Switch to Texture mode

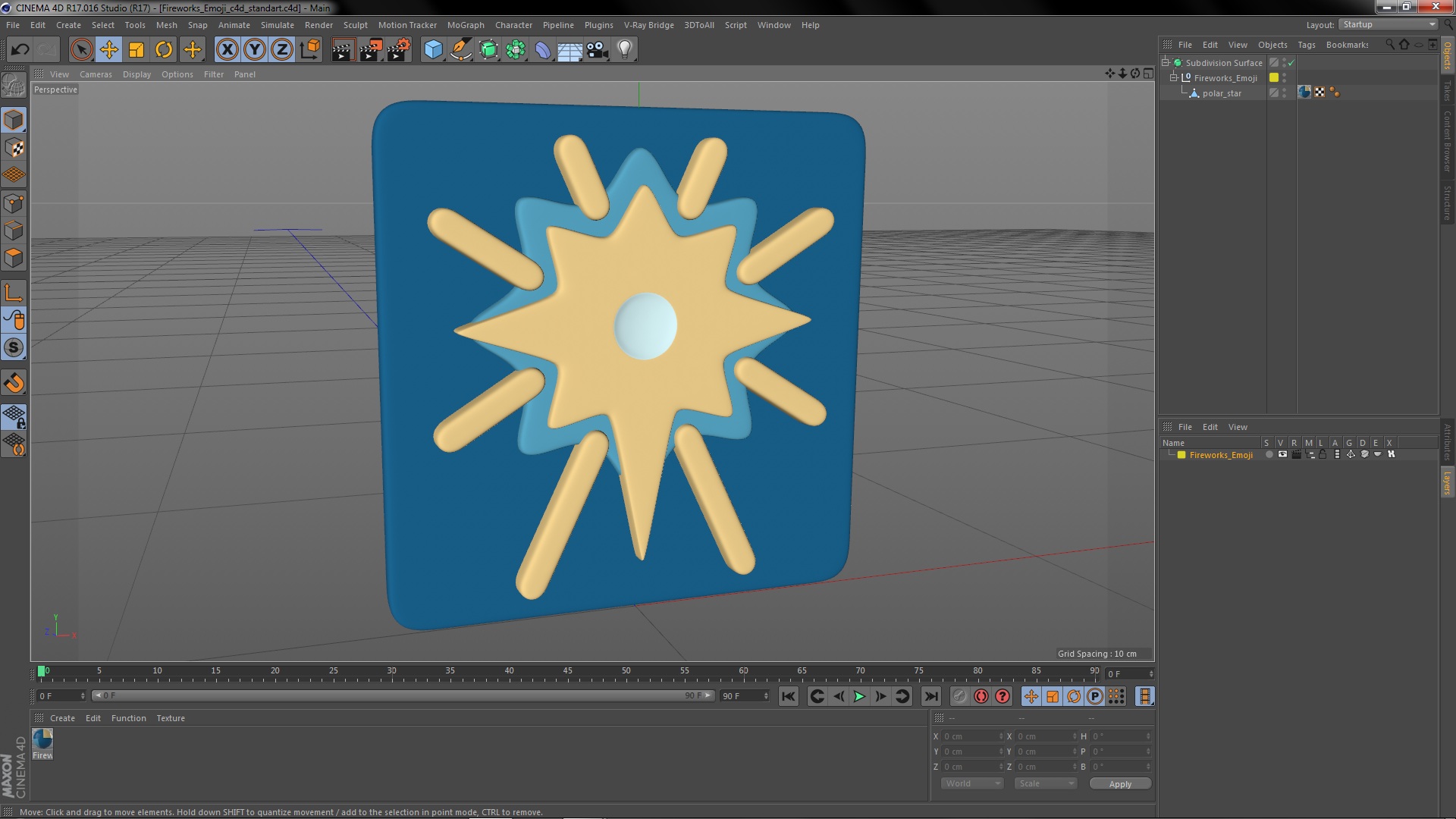(14, 148)
